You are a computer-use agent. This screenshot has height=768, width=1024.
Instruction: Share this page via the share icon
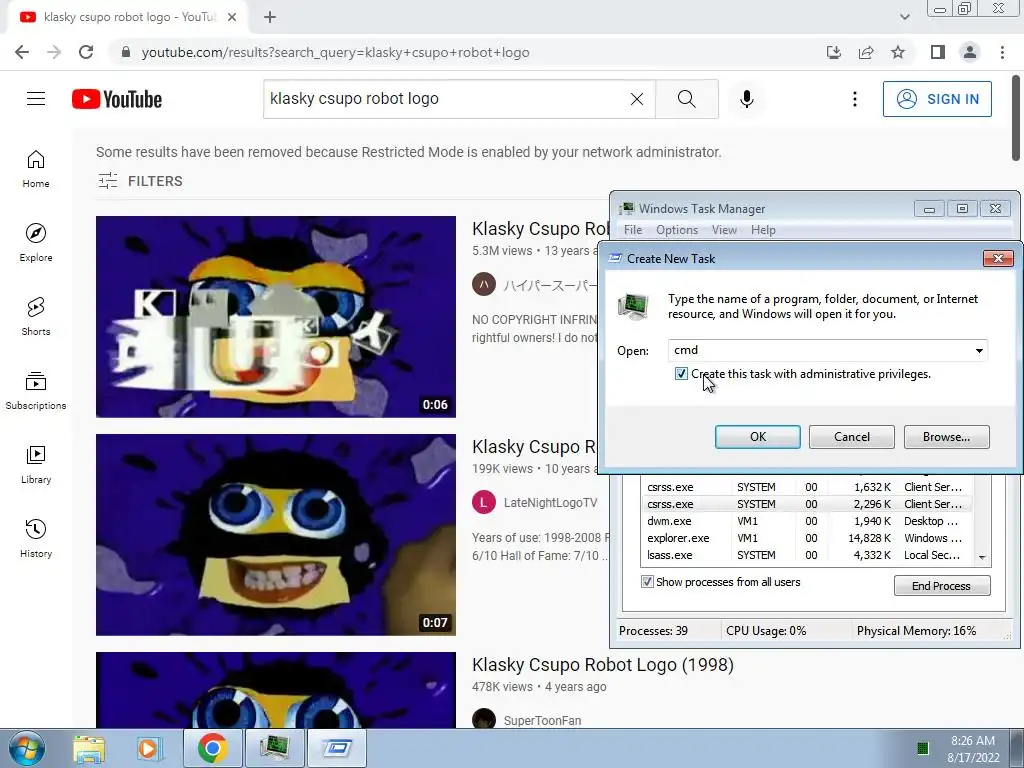coord(866,52)
